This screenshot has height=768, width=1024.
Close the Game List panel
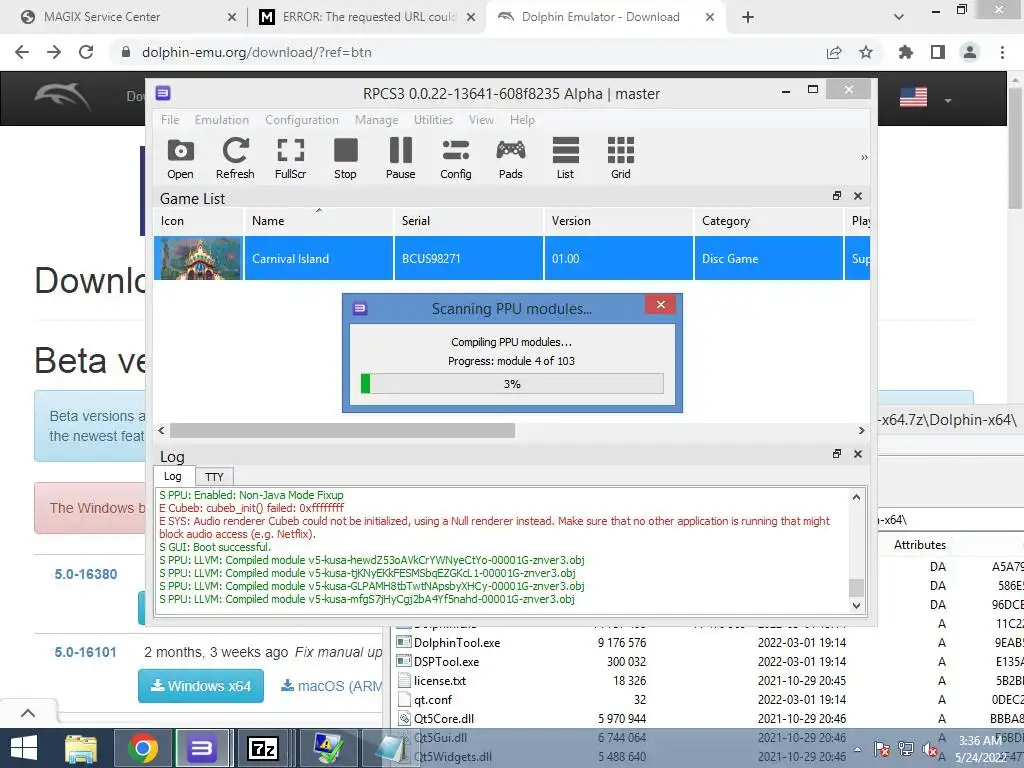coord(858,196)
